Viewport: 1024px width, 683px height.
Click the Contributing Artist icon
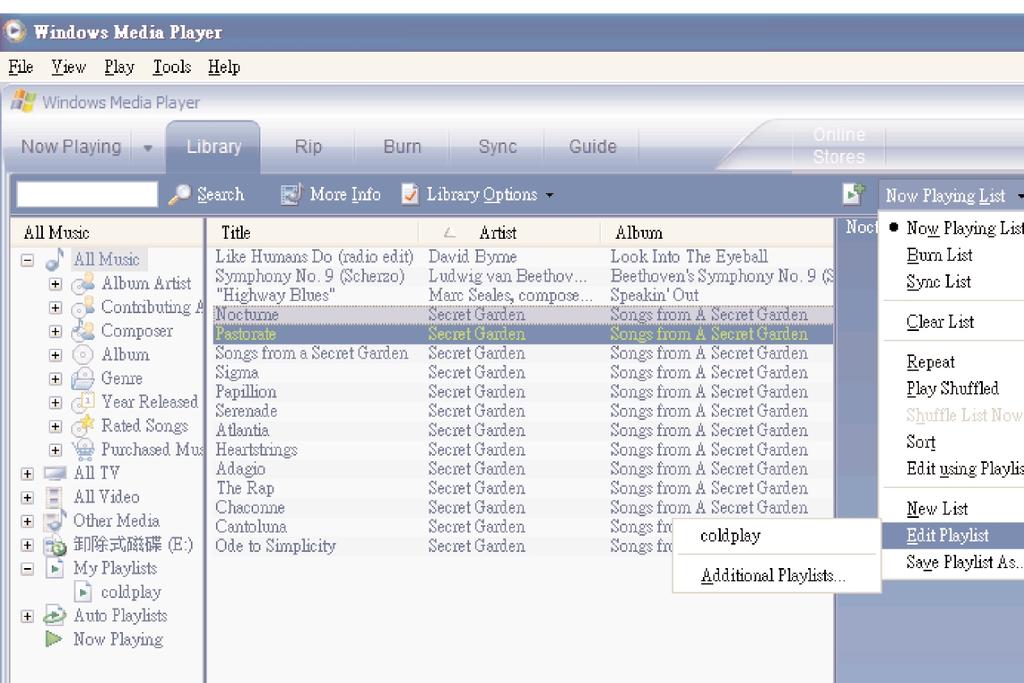coord(83,308)
